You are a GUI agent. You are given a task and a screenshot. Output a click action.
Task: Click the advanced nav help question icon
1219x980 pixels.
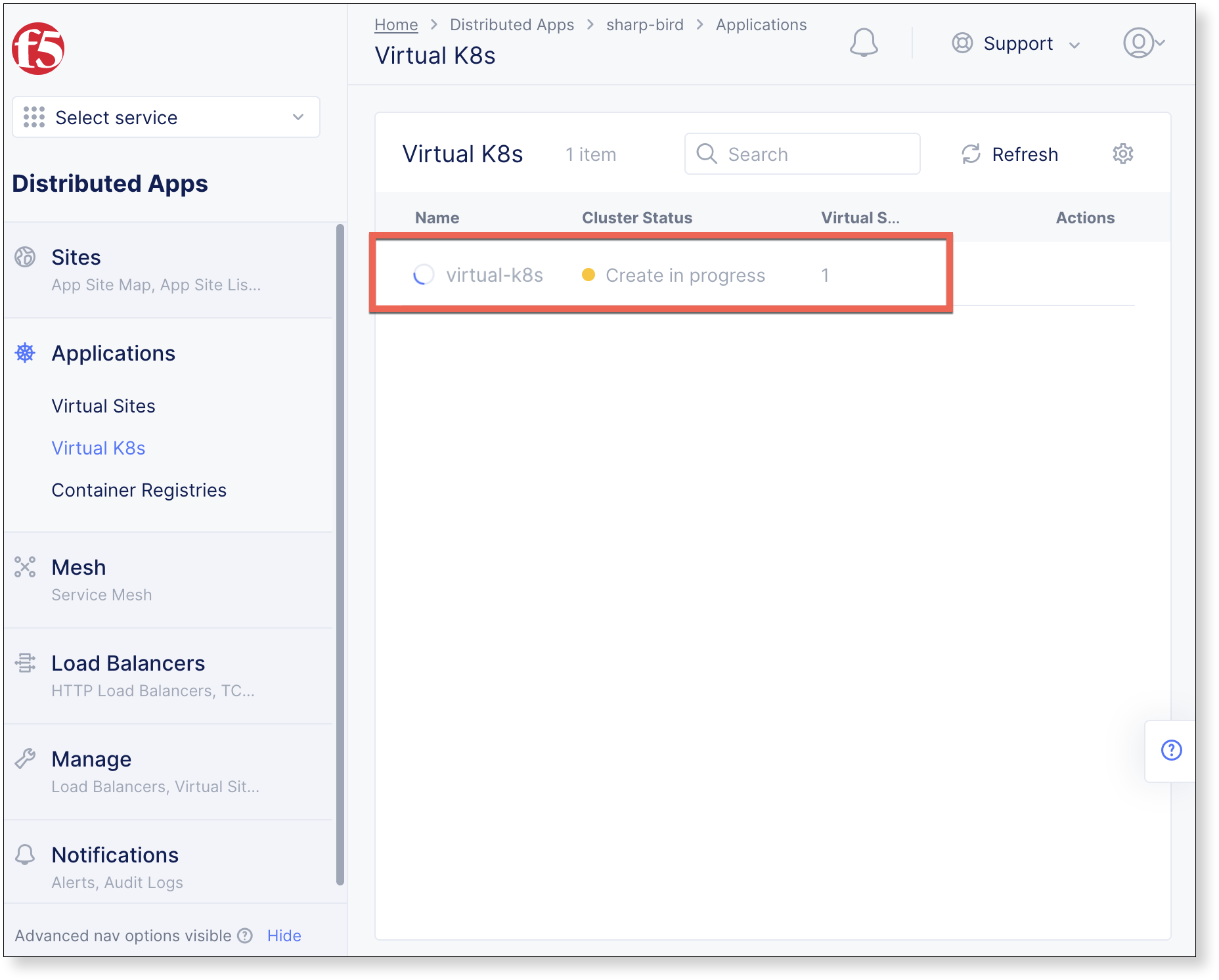245,935
